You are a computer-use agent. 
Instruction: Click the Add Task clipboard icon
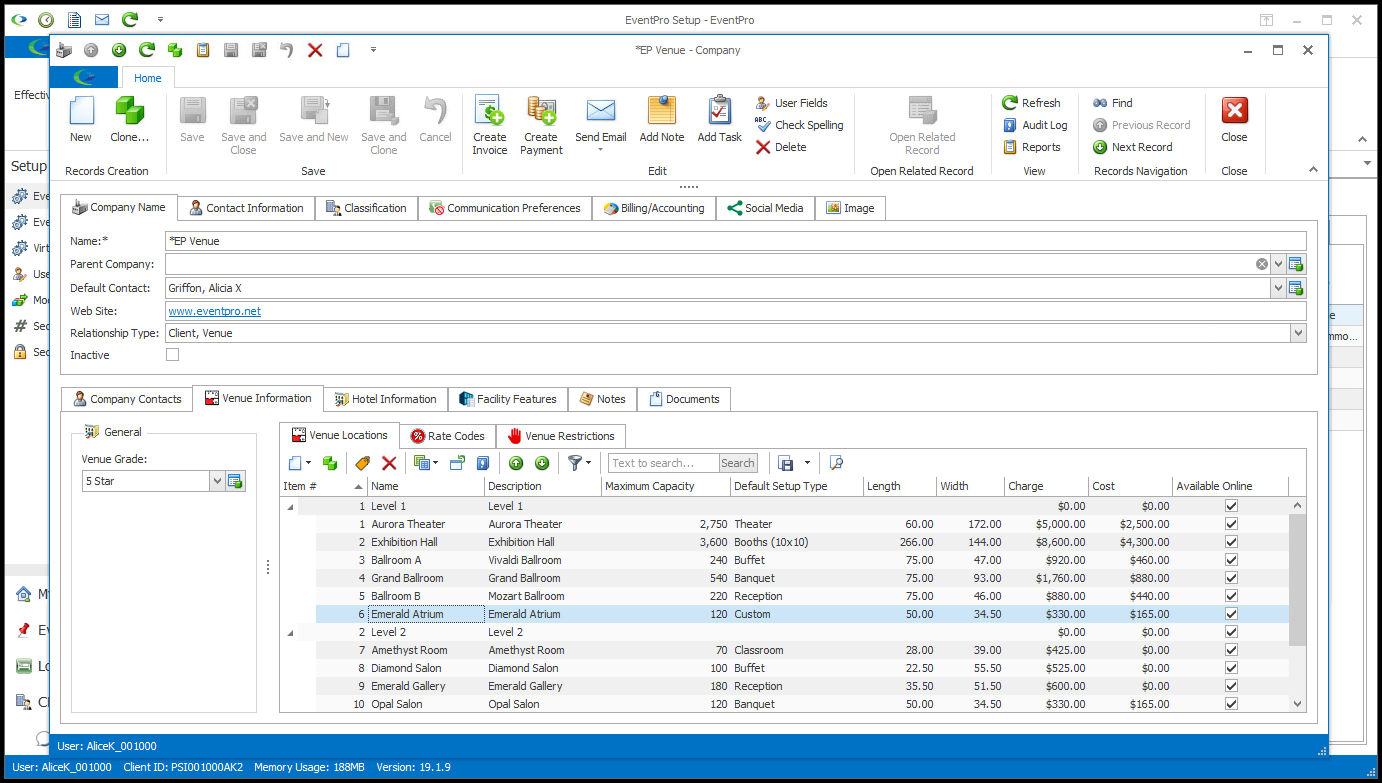point(720,112)
